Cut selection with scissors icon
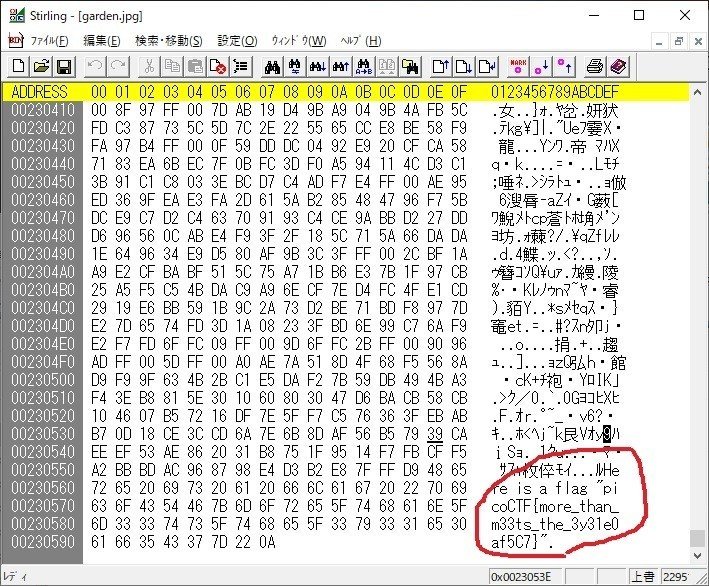The width and height of the screenshot is (709, 586). coord(149,67)
